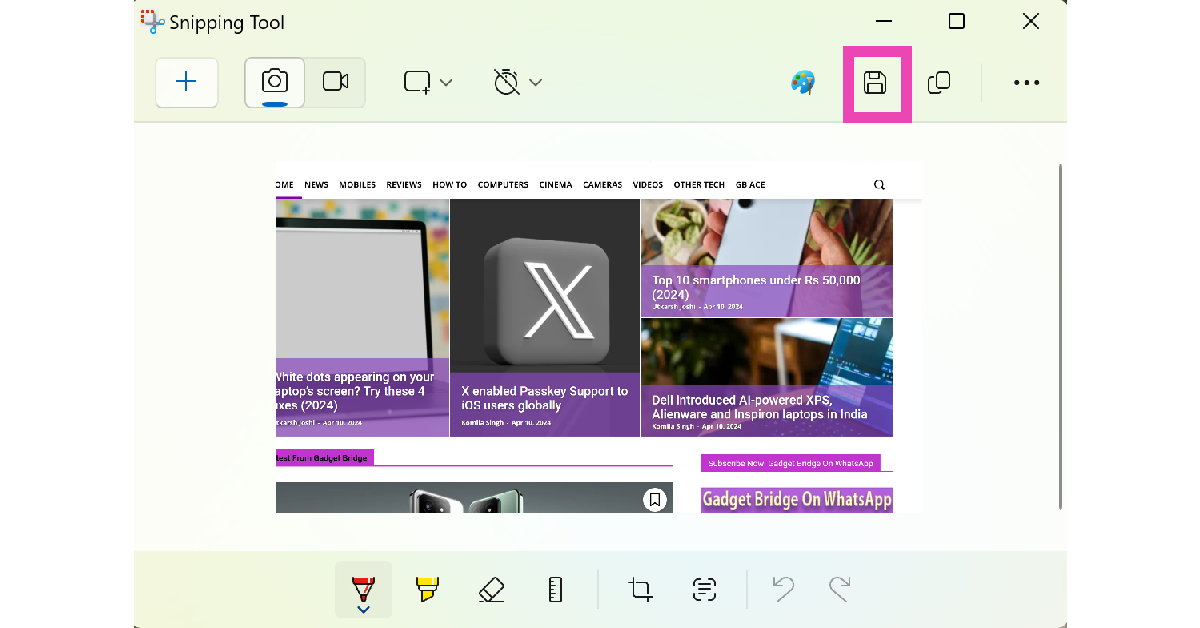1200x628 pixels.
Task: Click OTHER TECH in the captured webpage menu
Action: (x=699, y=185)
